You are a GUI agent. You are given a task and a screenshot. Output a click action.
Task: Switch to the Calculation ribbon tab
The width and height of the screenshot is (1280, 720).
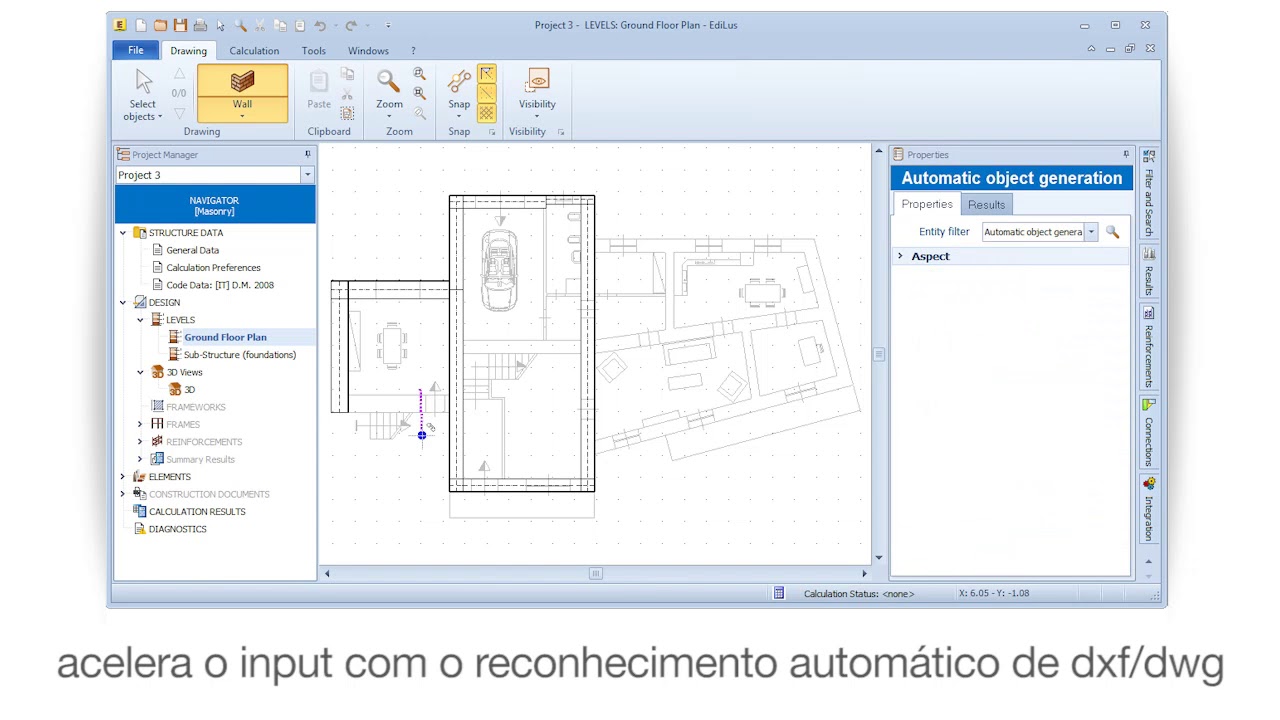(254, 51)
